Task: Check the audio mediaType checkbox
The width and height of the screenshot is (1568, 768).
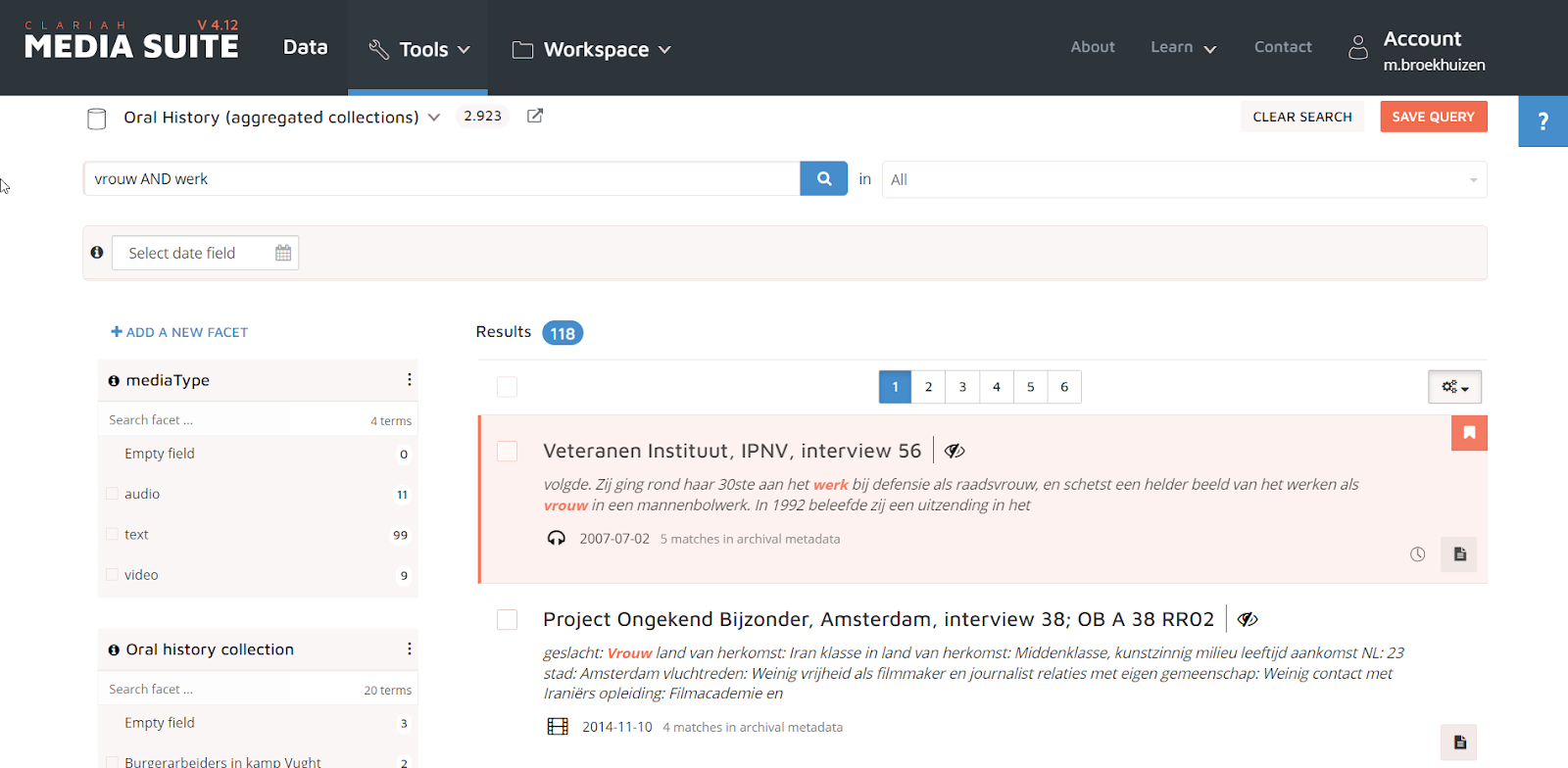Action: (113, 495)
